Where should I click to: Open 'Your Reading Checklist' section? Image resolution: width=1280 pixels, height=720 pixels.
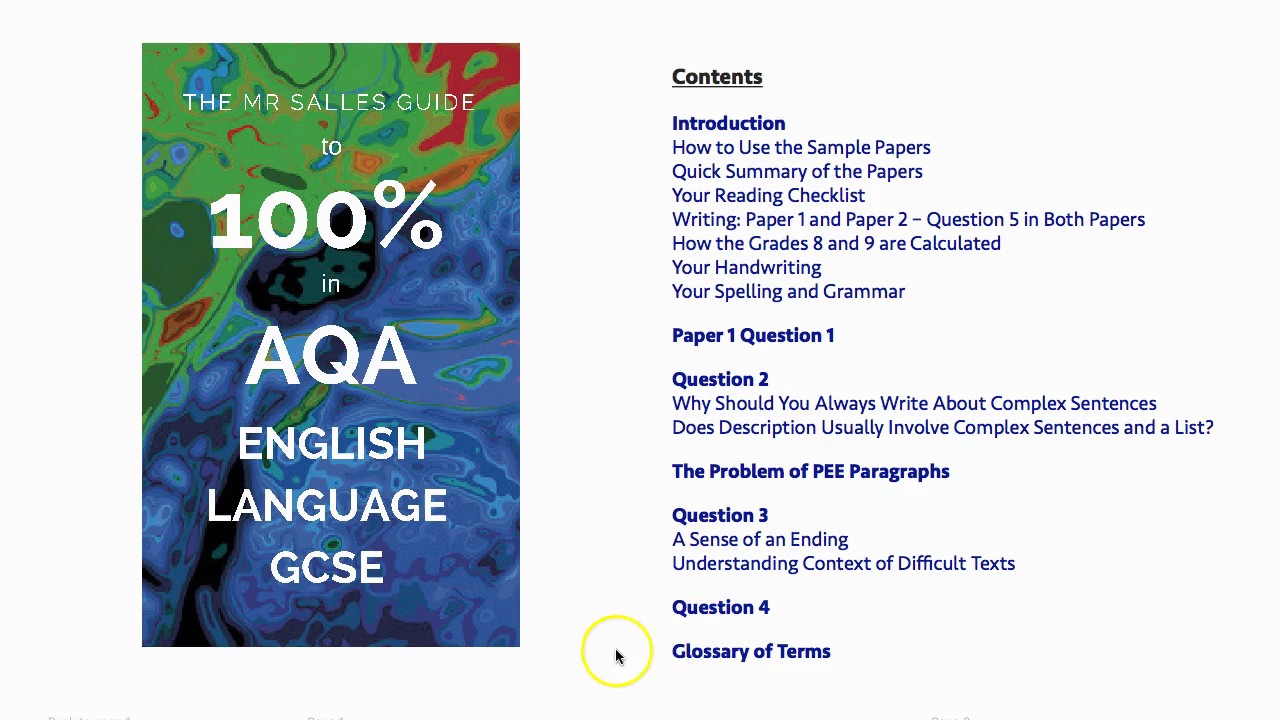768,195
